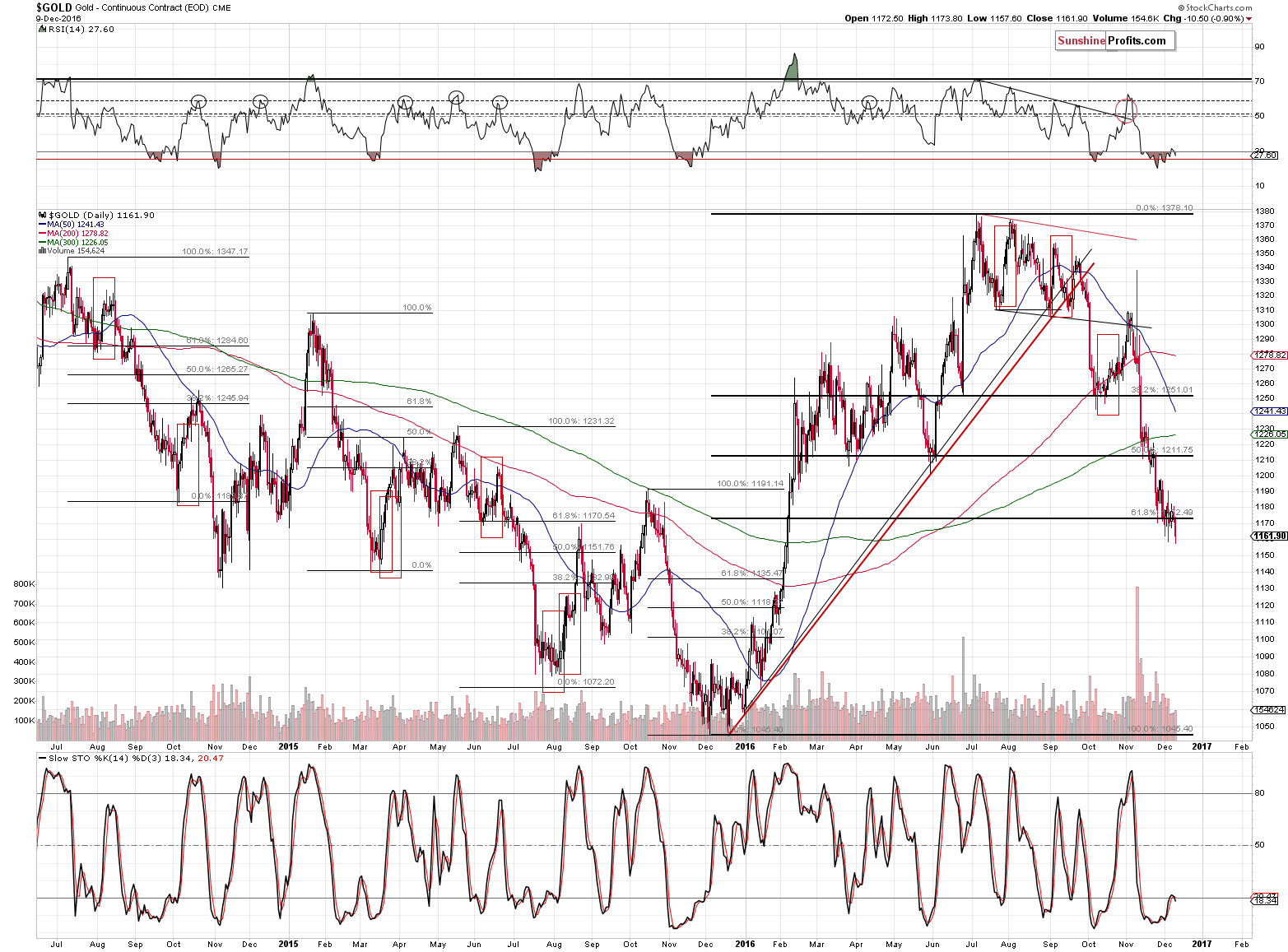Image resolution: width=1288 pixels, height=952 pixels.
Task: Click the Volume bar-chart legend icon
Action: tap(41, 251)
